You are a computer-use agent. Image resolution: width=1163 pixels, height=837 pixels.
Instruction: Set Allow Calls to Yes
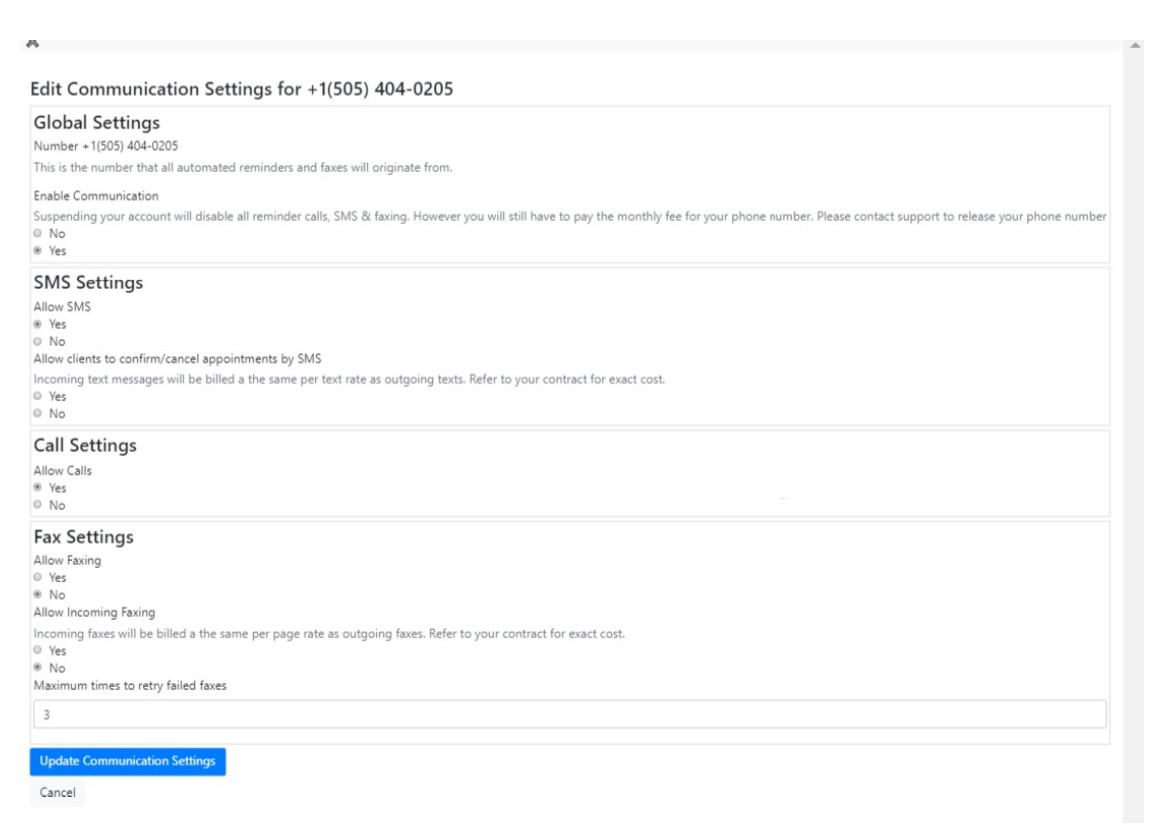point(38,488)
